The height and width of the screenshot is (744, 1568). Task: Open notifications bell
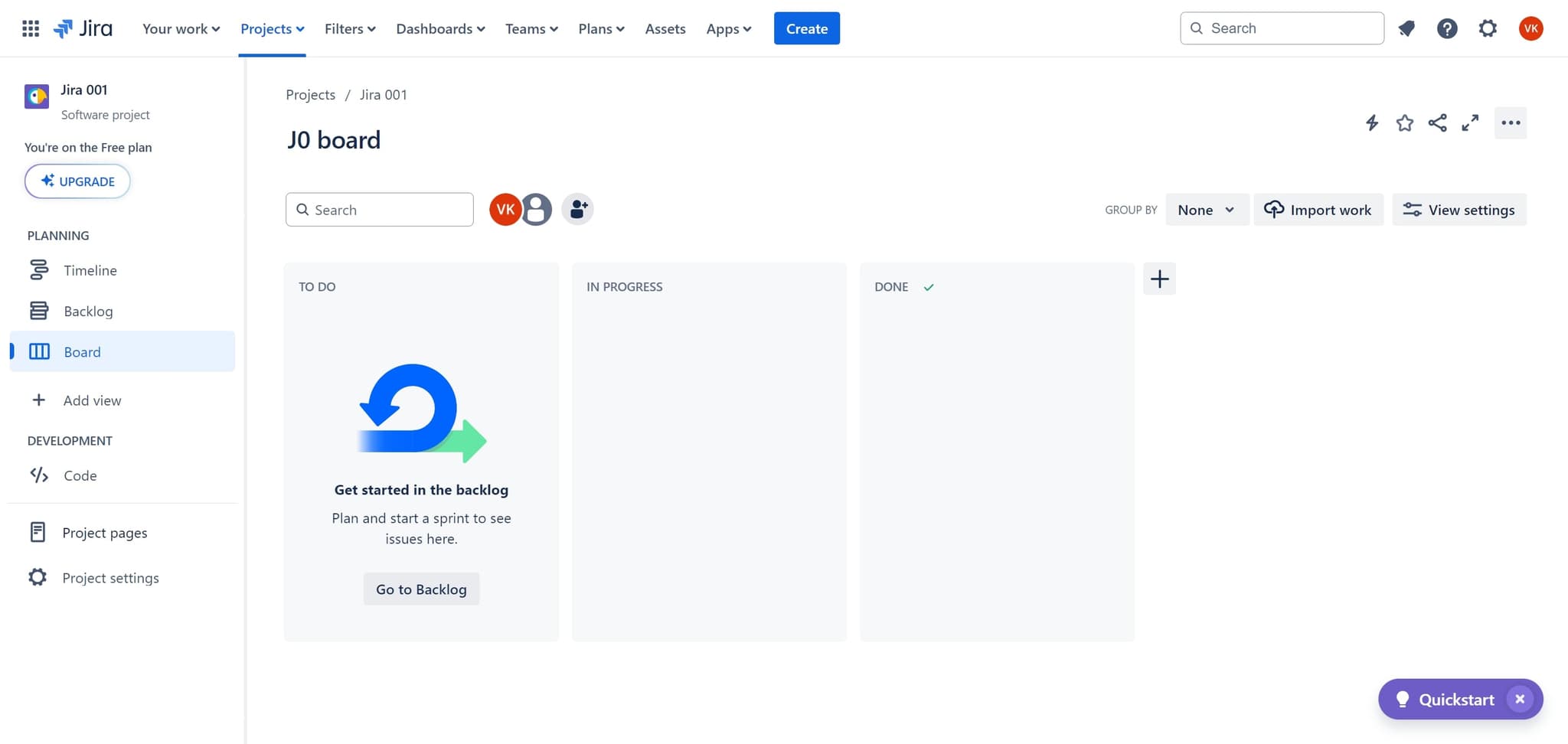[x=1406, y=28]
